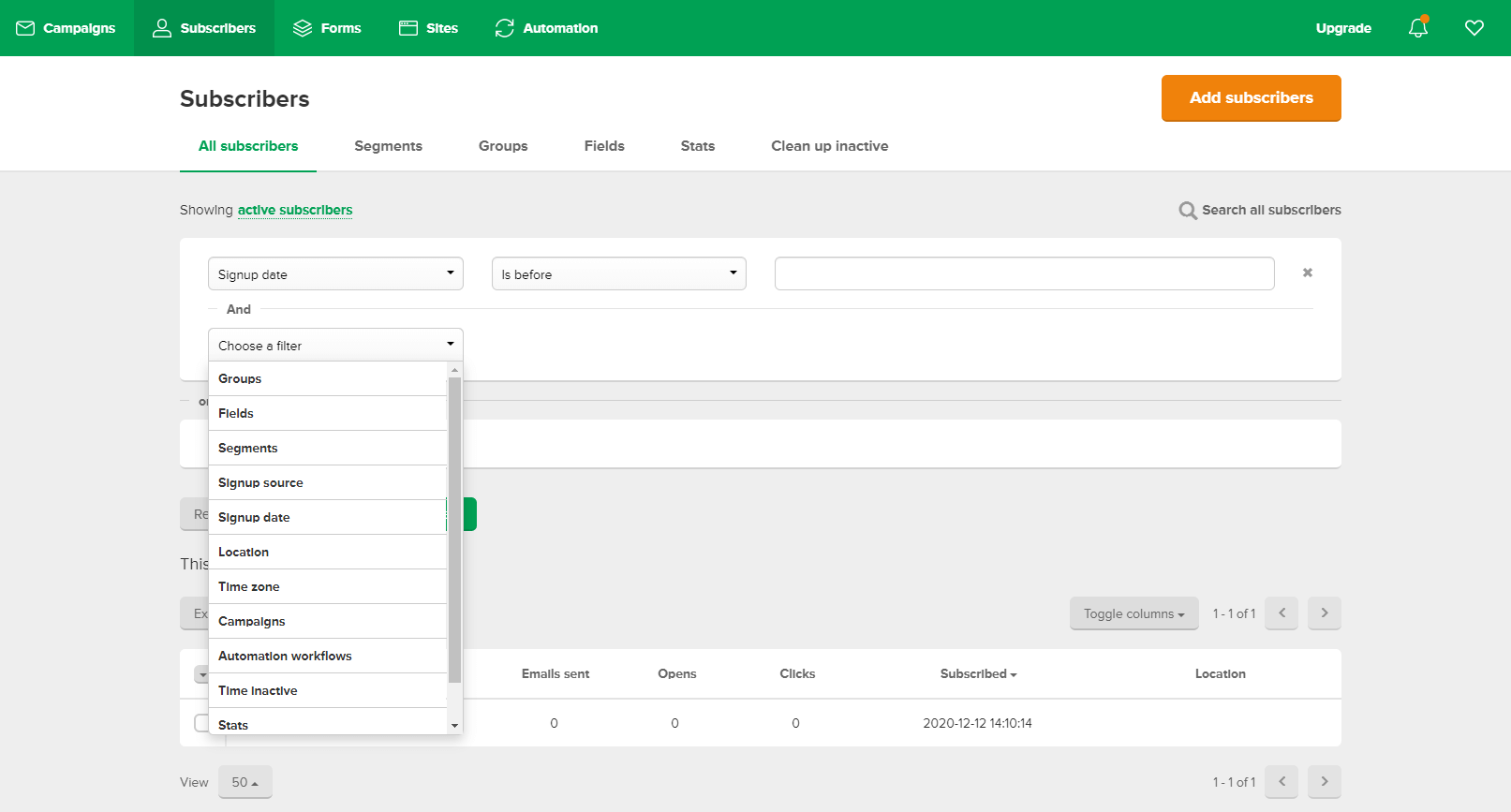Image resolution: width=1511 pixels, height=812 pixels.
Task: Select Groups filter option
Action: tap(328, 378)
